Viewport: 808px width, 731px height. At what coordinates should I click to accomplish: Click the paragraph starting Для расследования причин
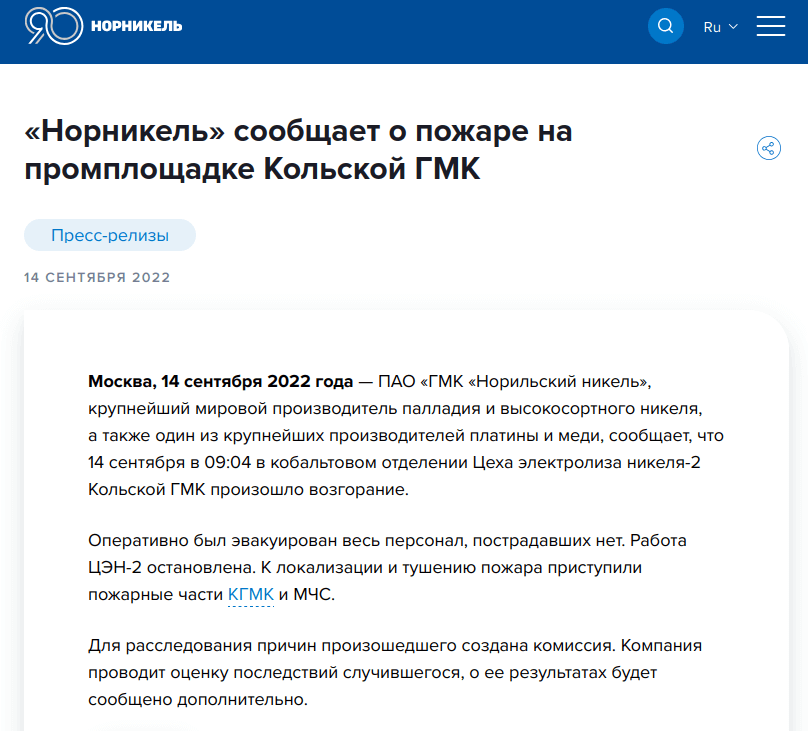[x=395, y=672]
